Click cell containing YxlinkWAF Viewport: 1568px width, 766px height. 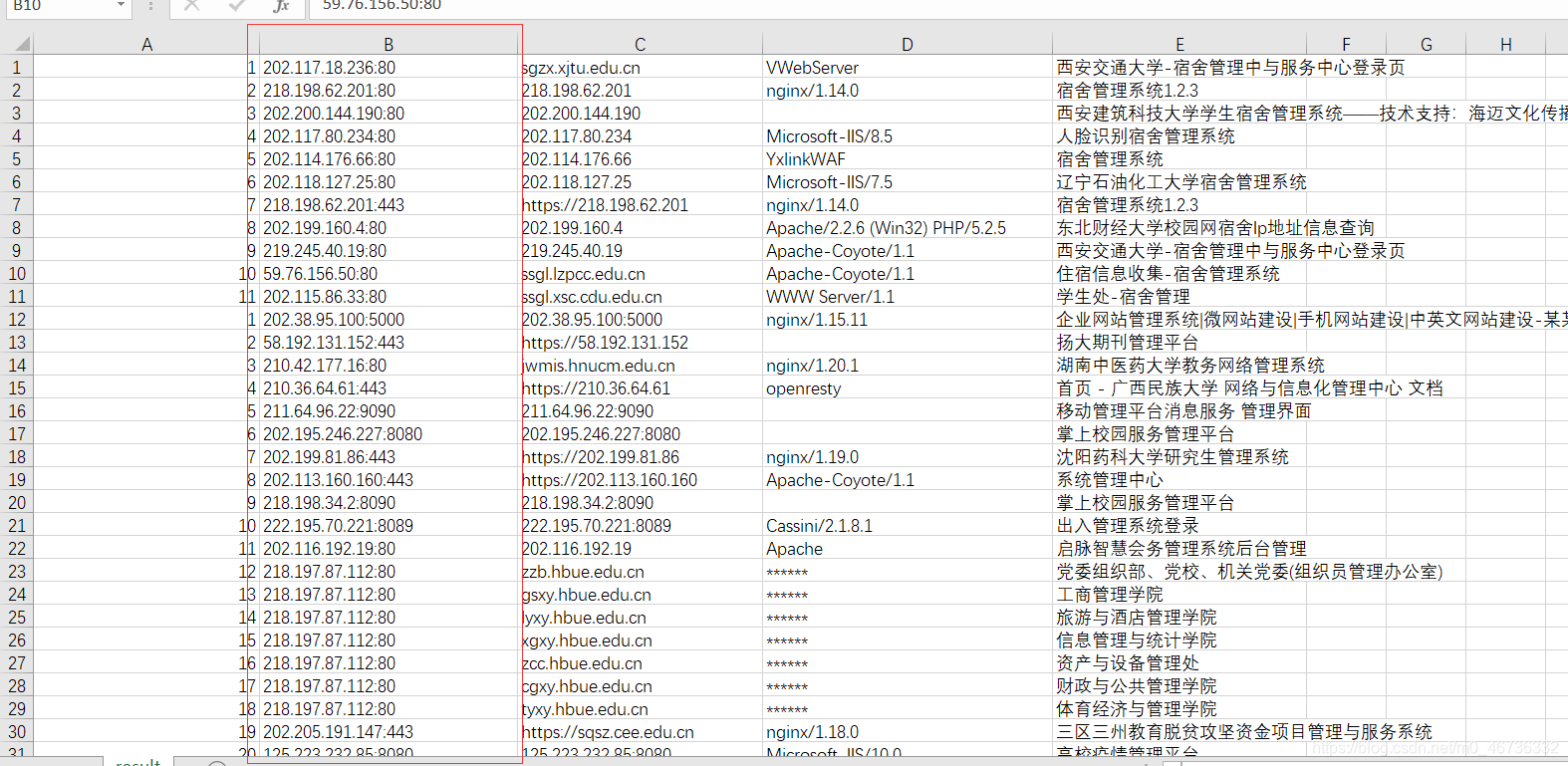[x=908, y=159]
